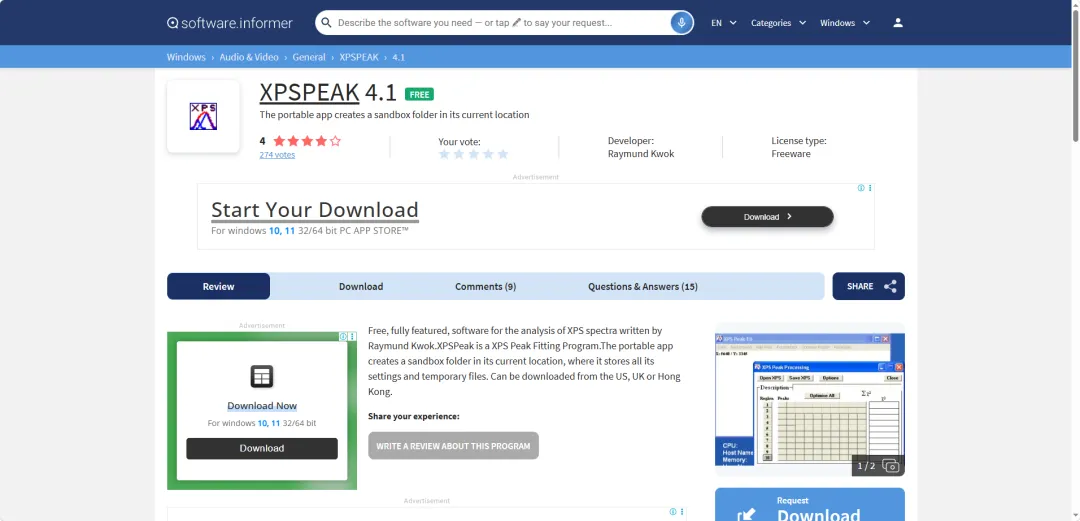Image resolution: width=1080 pixels, height=521 pixels.
Task: Click the Request Download arrow icon
Action: 746,515
